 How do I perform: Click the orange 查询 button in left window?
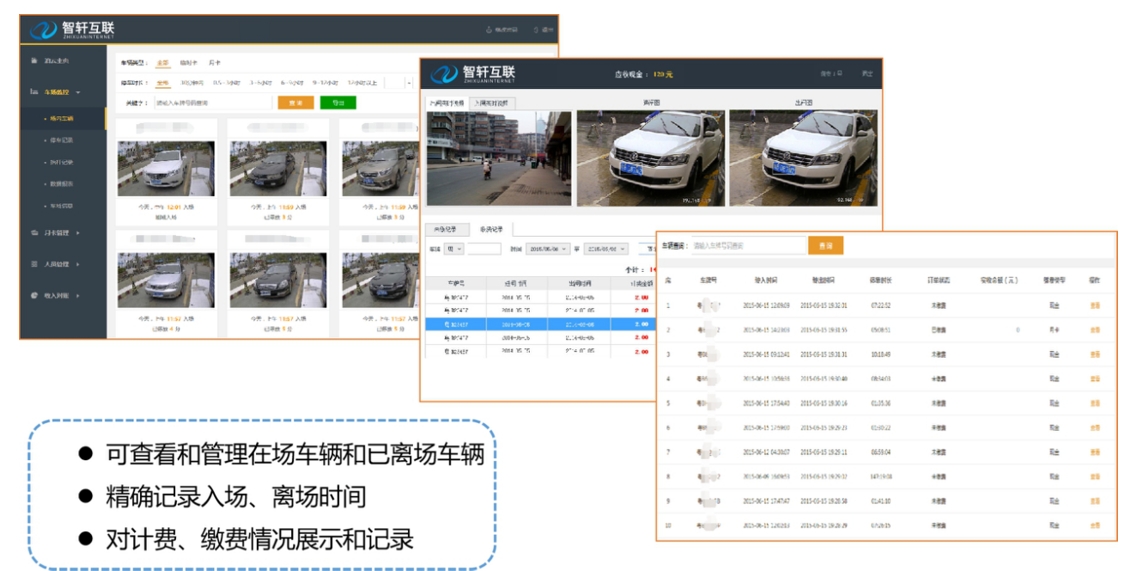(296, 103)
